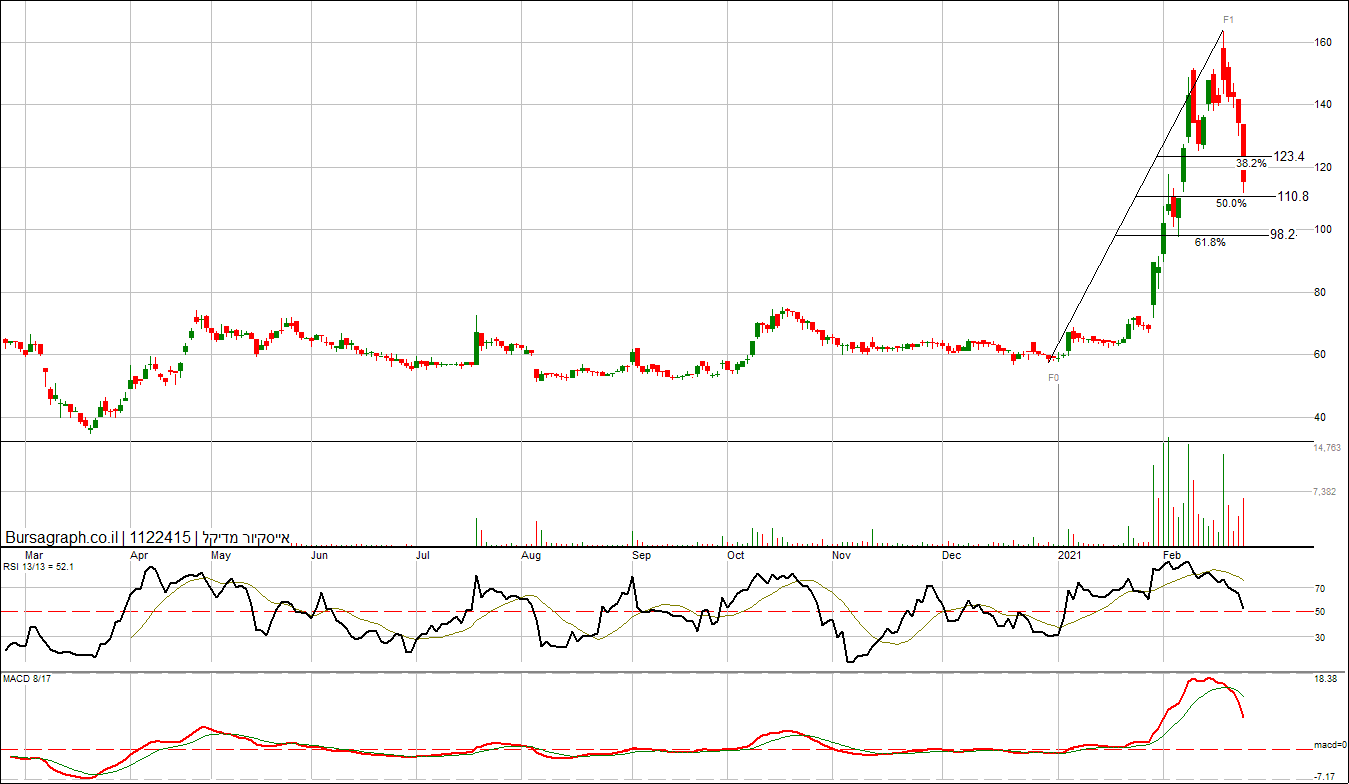Click the Aug month label
1349x784 pixels.
[x=531, y=554]
